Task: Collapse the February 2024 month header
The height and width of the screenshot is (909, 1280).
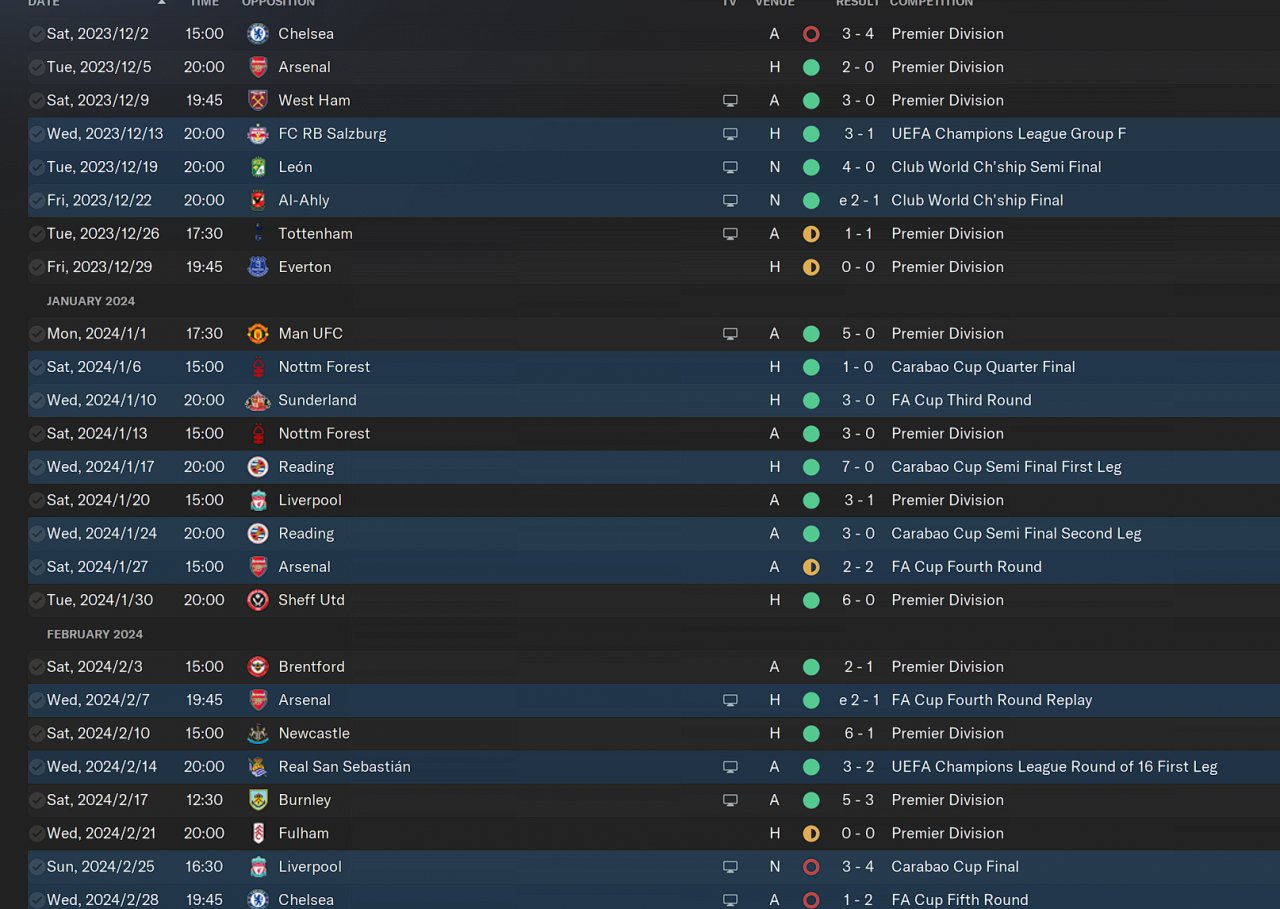Action: pos(95,634)
